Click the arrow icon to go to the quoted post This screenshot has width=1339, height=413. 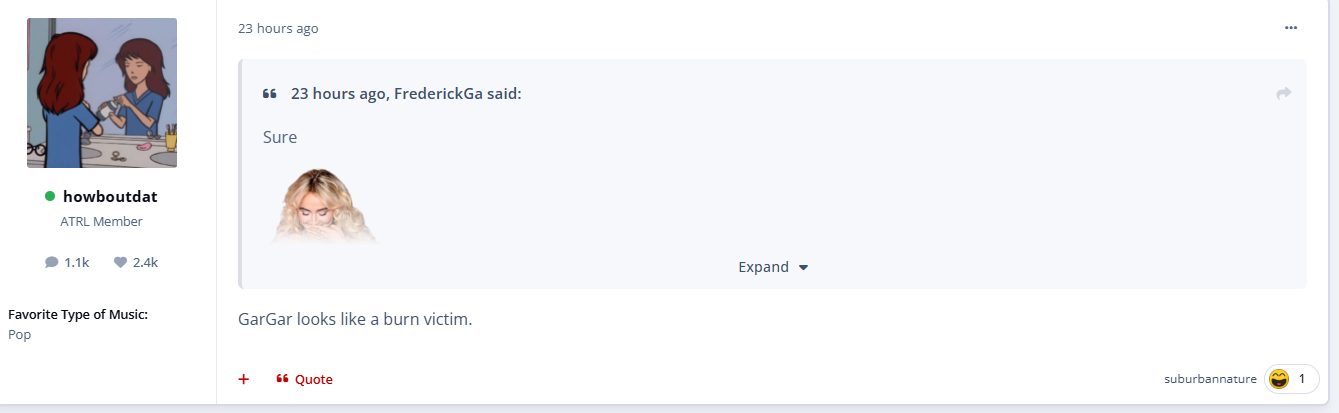pyautogui.click(x=1284, y=94)
